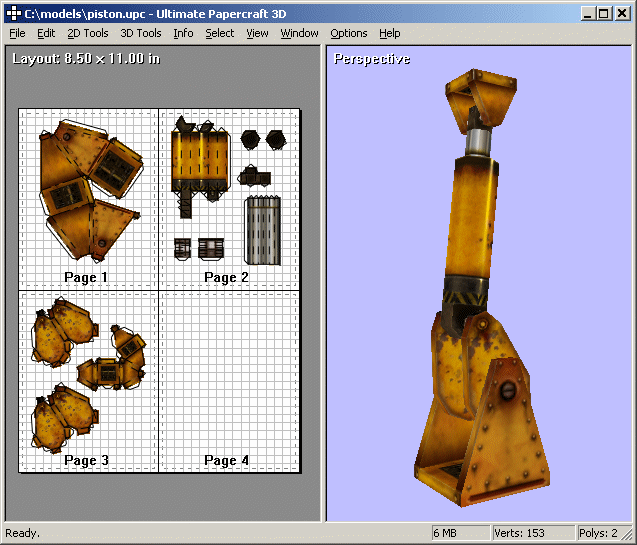The width and height of the screenshot is (637, 545).
Task: Open the Window menu
Action: pos(299,33)
